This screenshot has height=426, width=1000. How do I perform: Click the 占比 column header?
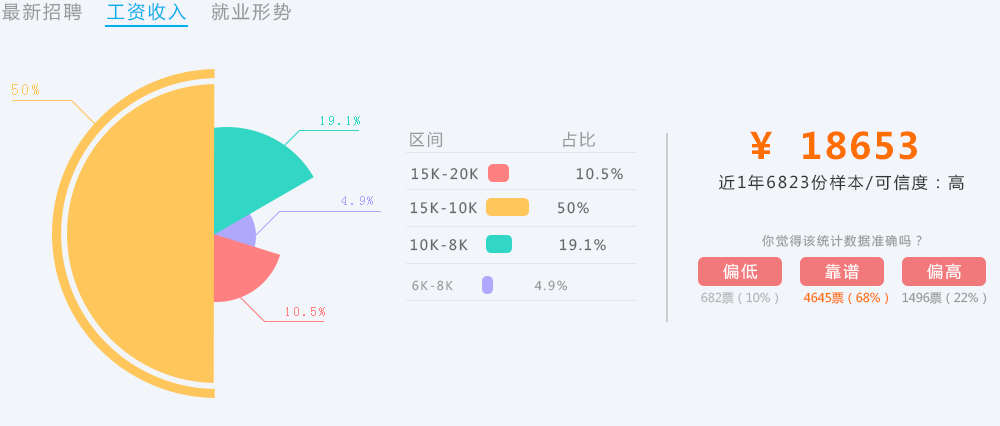click(578, 140)
